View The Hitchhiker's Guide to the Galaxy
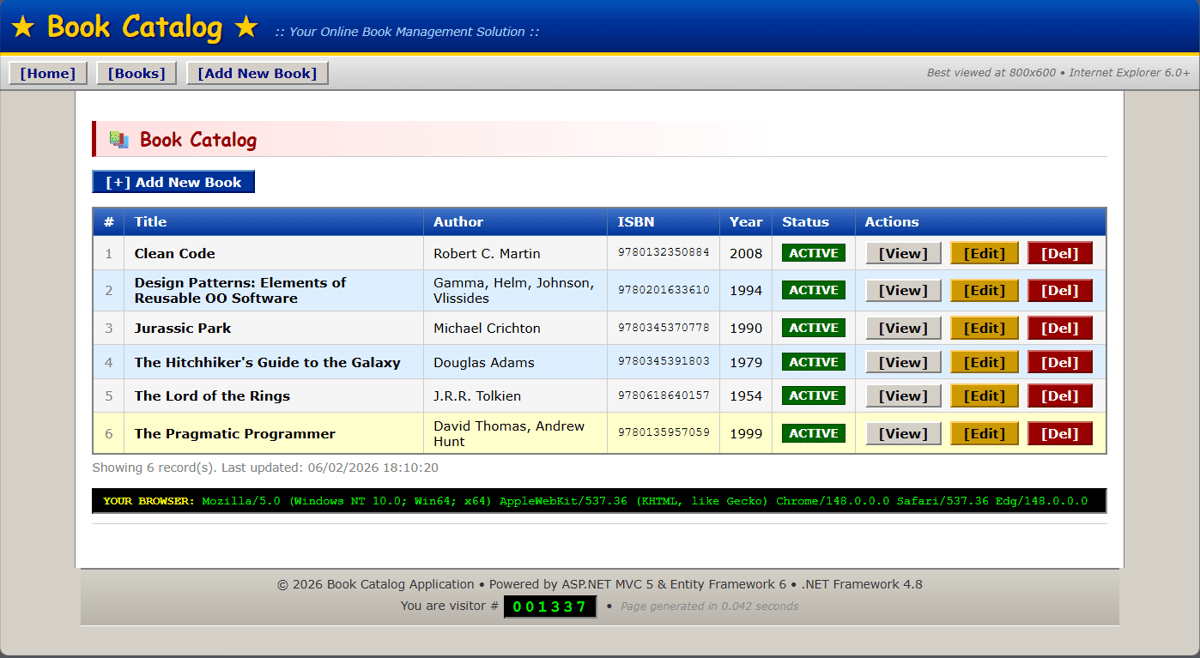This screenshot has height=658, width=1200. [x=903, y=362]
